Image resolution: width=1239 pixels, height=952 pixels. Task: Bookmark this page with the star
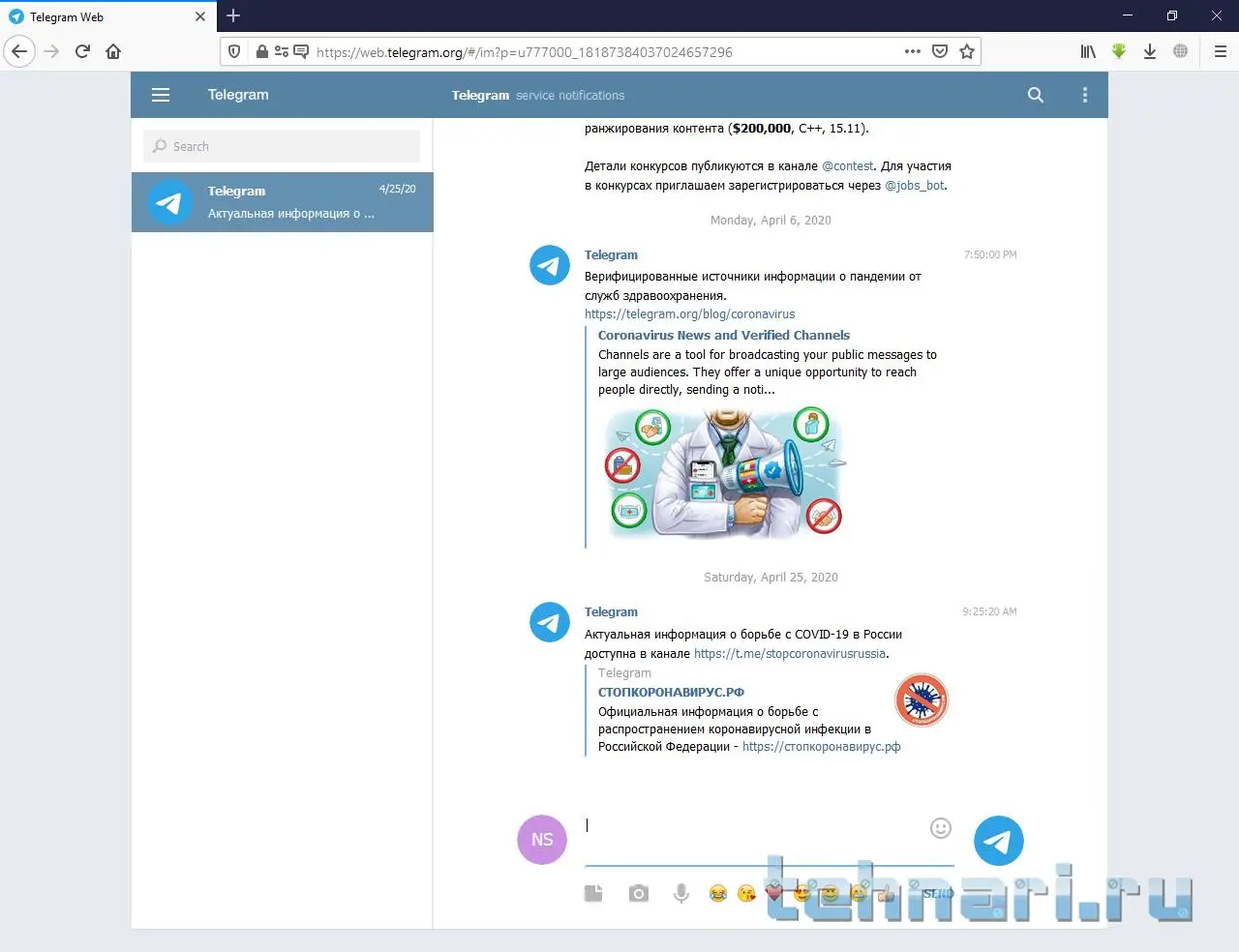(x=967, y=51)
